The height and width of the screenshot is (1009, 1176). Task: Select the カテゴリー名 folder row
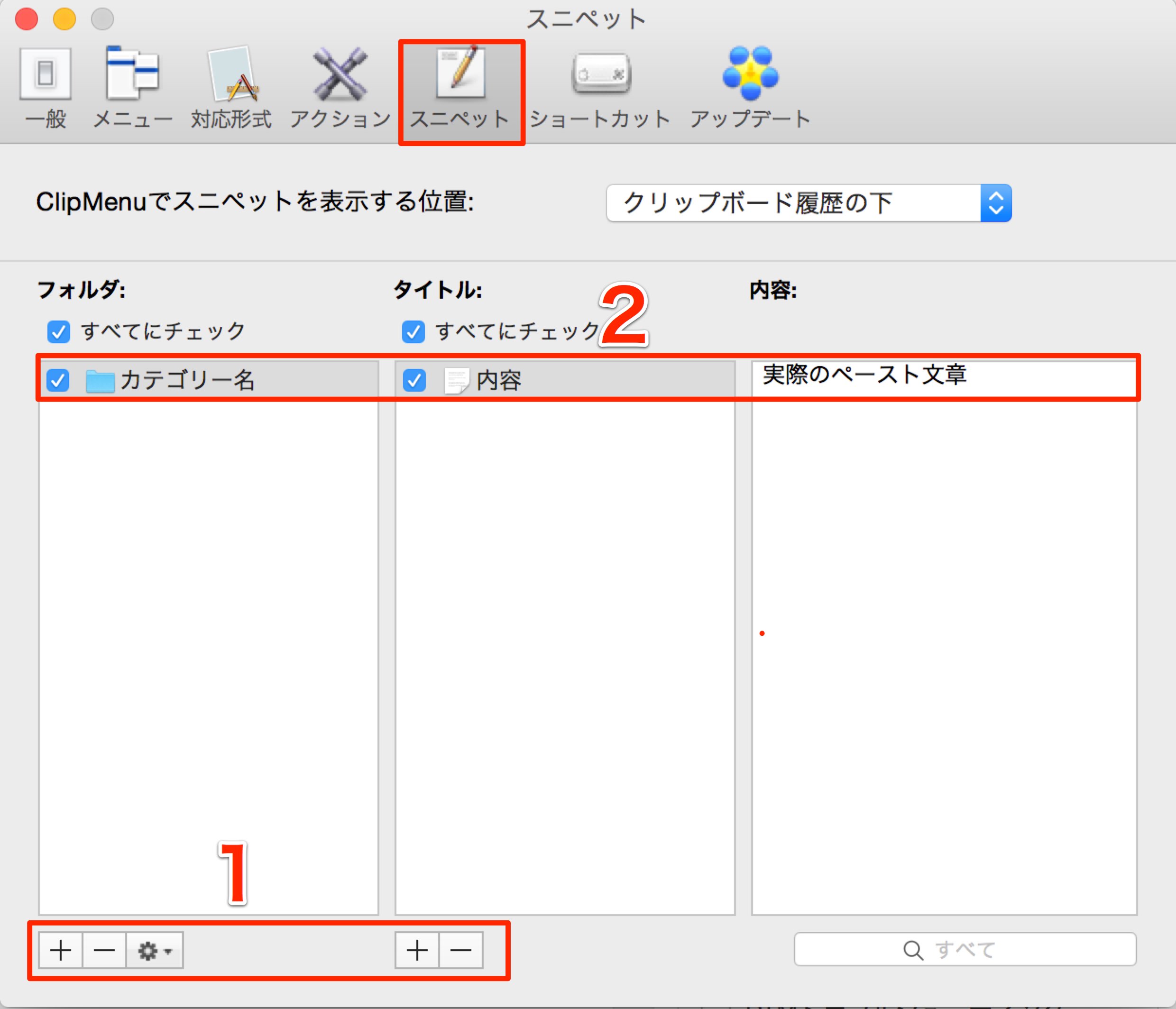pos(208,380)
